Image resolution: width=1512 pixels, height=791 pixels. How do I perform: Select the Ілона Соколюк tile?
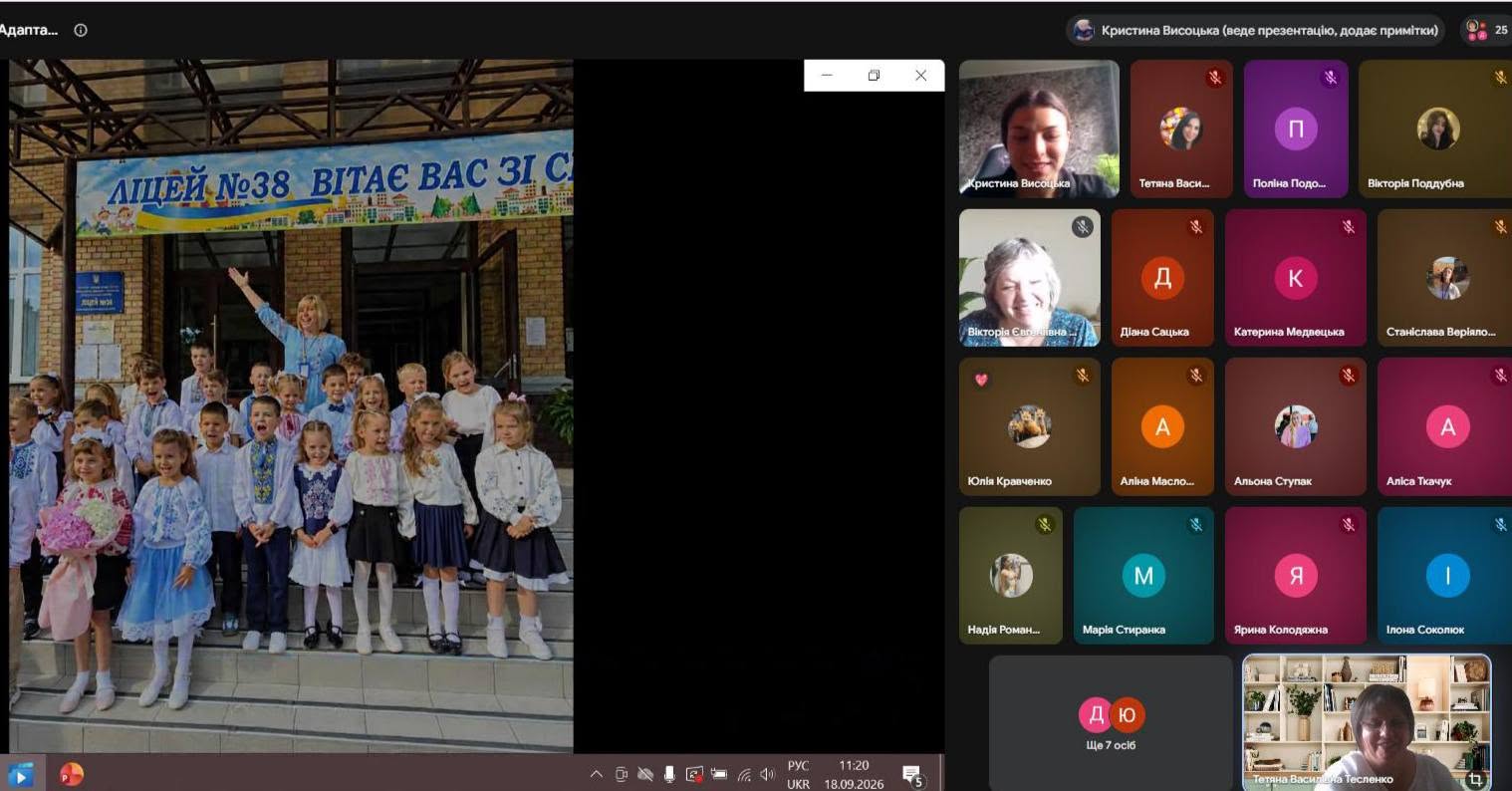1444,575
